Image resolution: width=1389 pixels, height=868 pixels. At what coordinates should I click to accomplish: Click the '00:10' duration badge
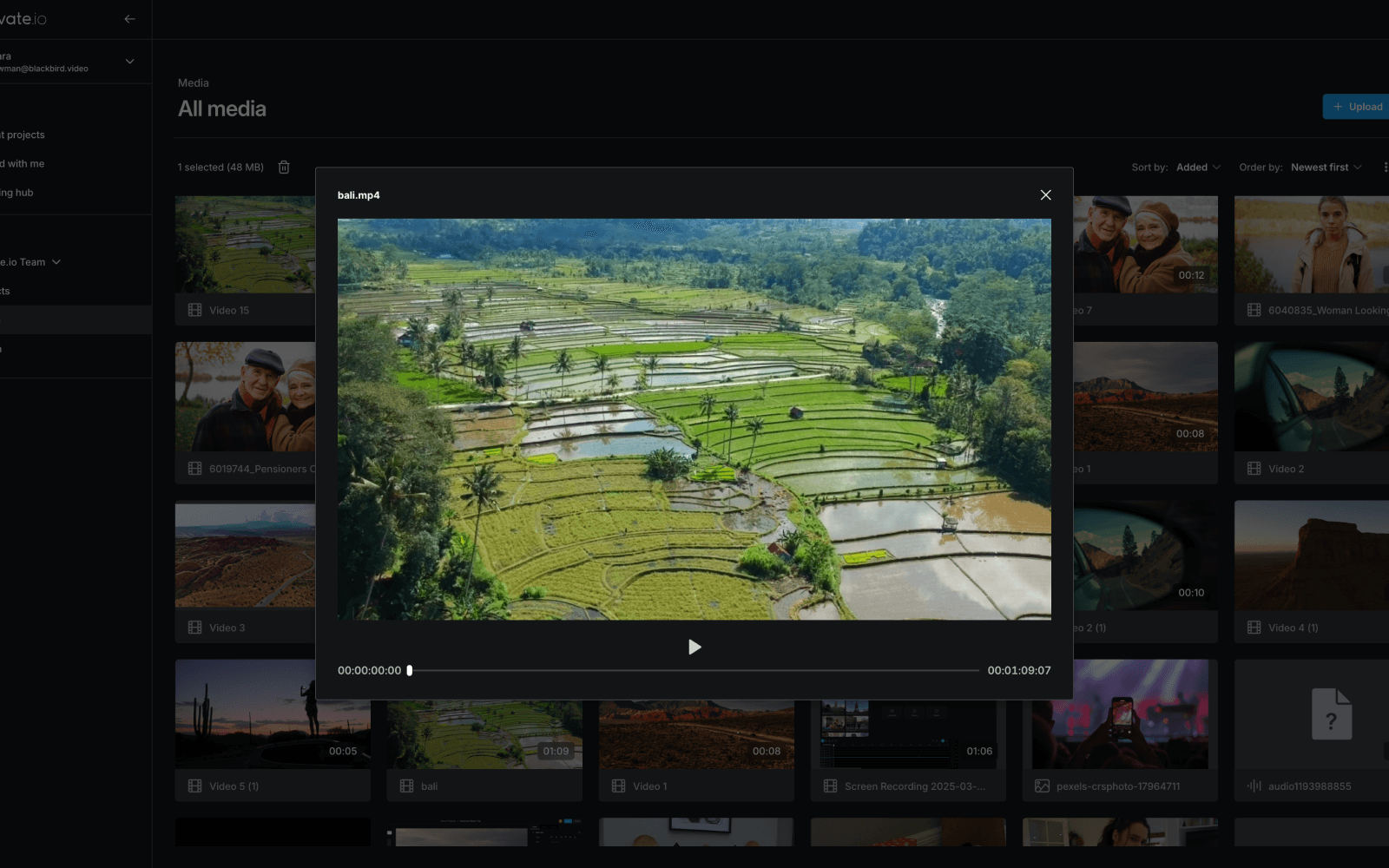[x=1191, y=593]
